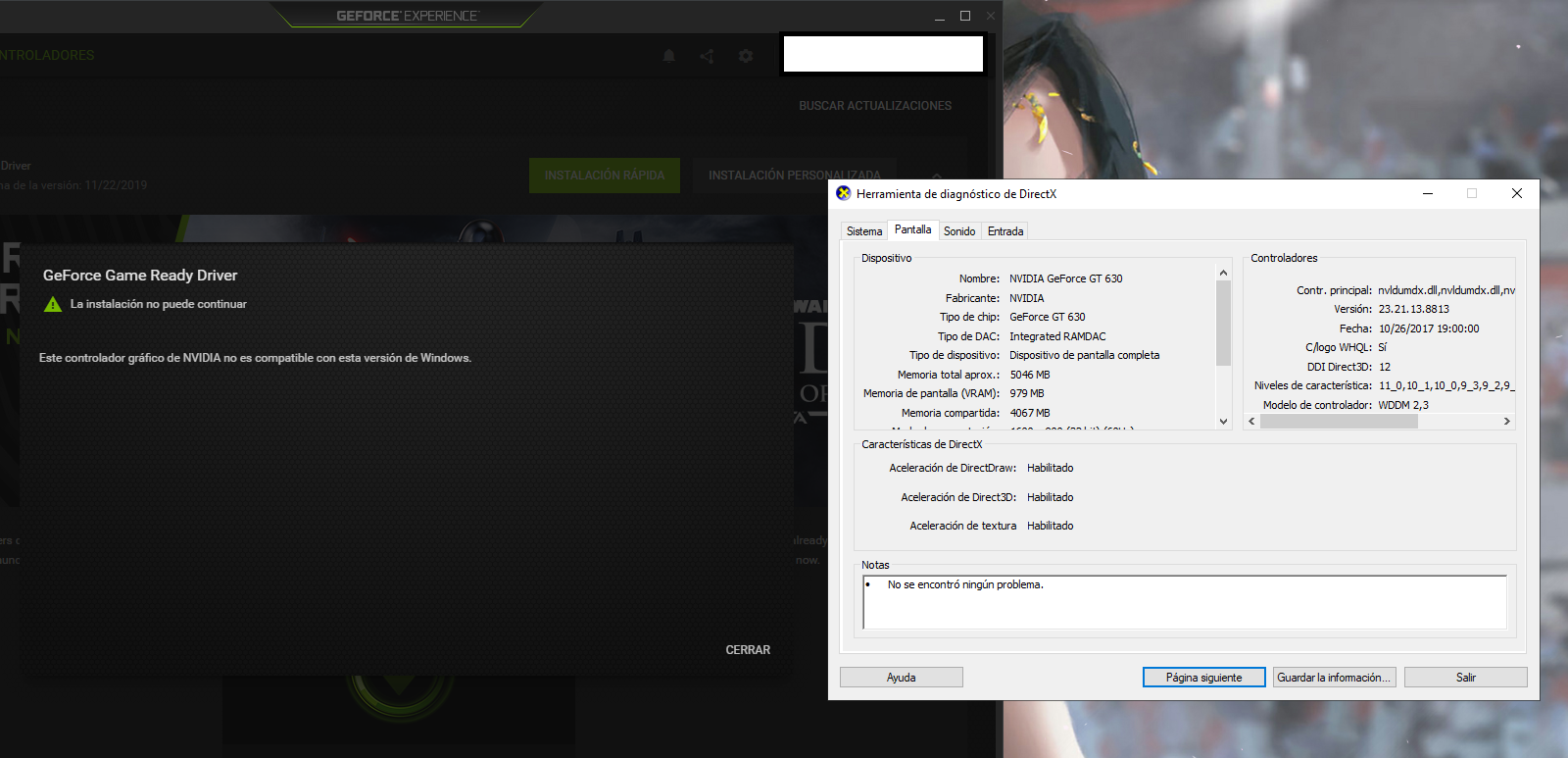Click the 979 MB VRAM value
Image resolution: width=1568 pixels, height=758 pixels.
tap(1027, 393)
